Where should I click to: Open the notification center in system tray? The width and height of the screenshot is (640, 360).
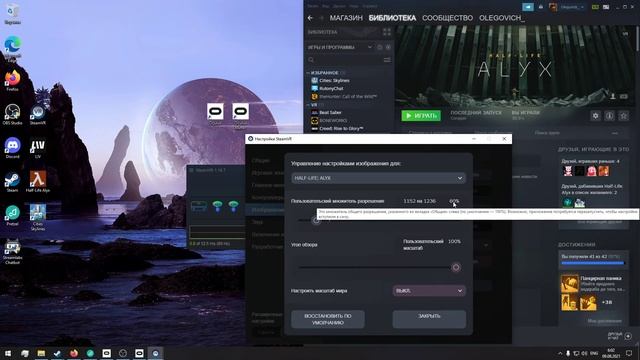(x=629, y=353)
